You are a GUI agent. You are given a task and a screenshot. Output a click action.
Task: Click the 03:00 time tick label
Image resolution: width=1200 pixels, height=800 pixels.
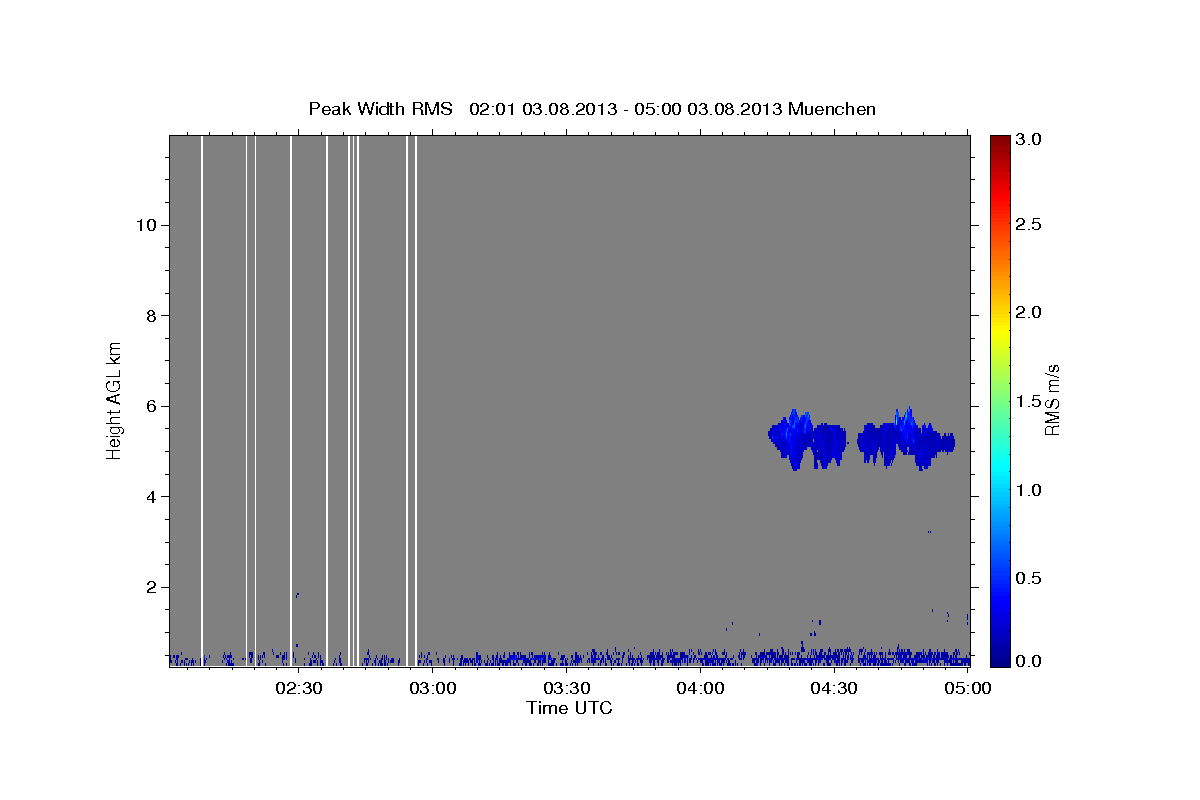(x=434, y=688)
